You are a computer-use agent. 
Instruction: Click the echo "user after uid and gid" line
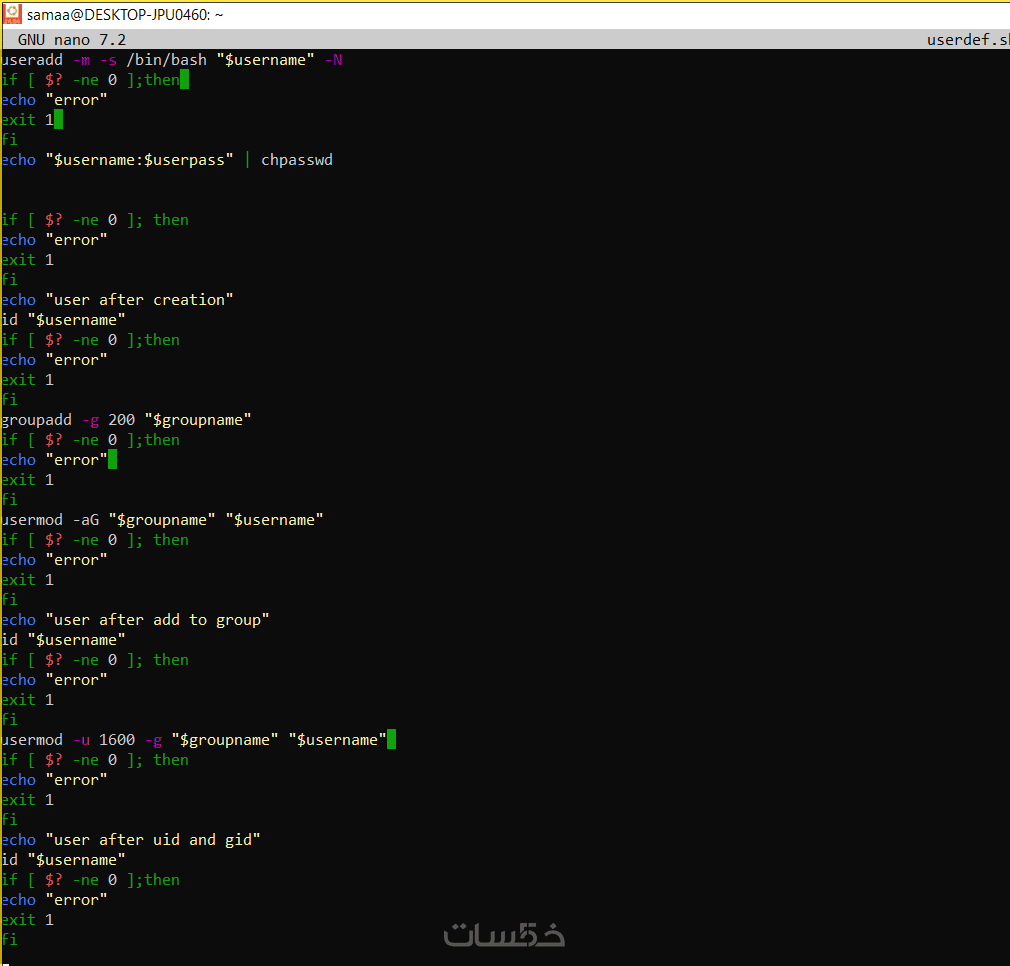coord(131,840)
